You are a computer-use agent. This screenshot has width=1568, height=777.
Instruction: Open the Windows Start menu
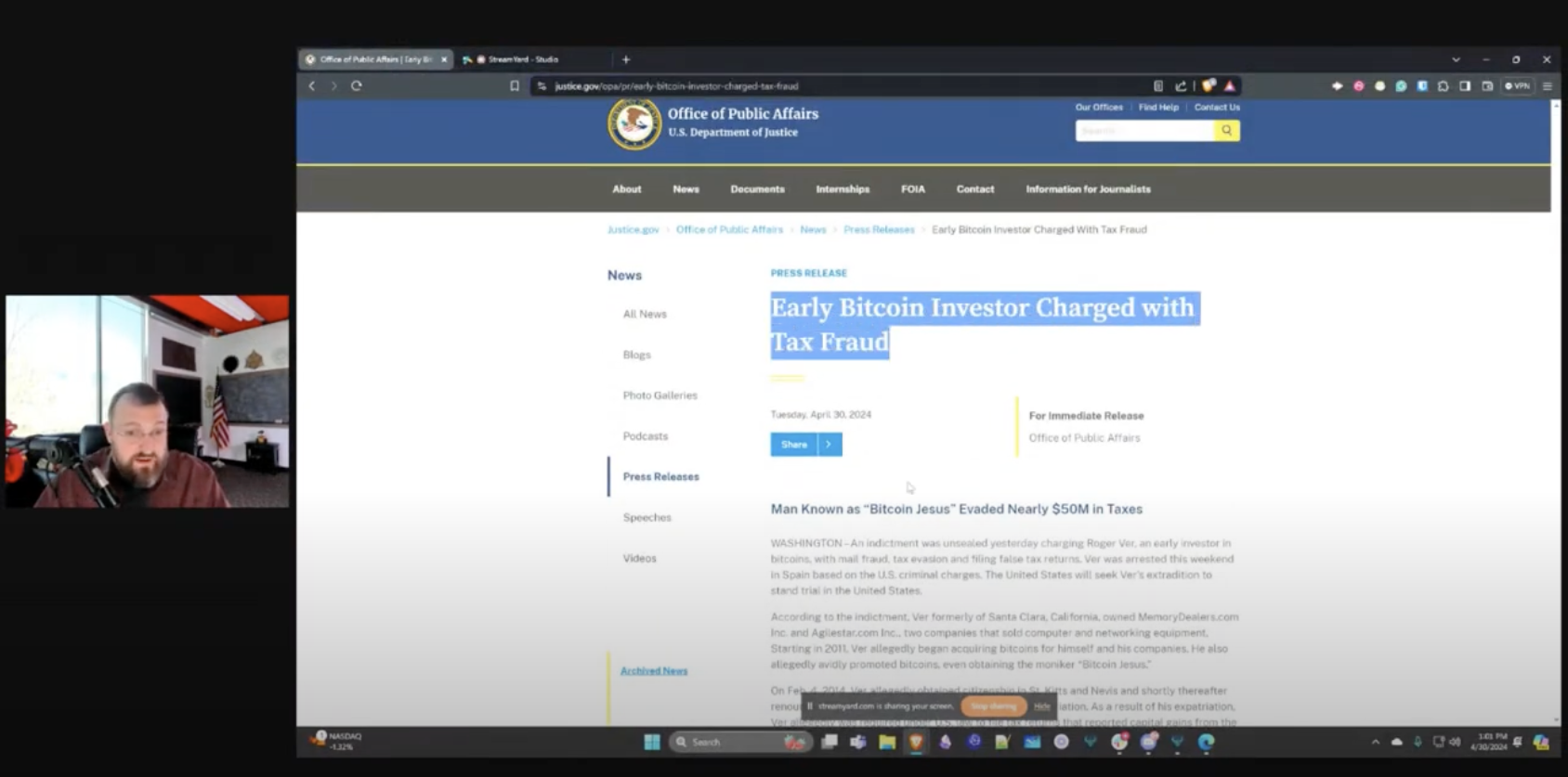(x=652, y=742)
